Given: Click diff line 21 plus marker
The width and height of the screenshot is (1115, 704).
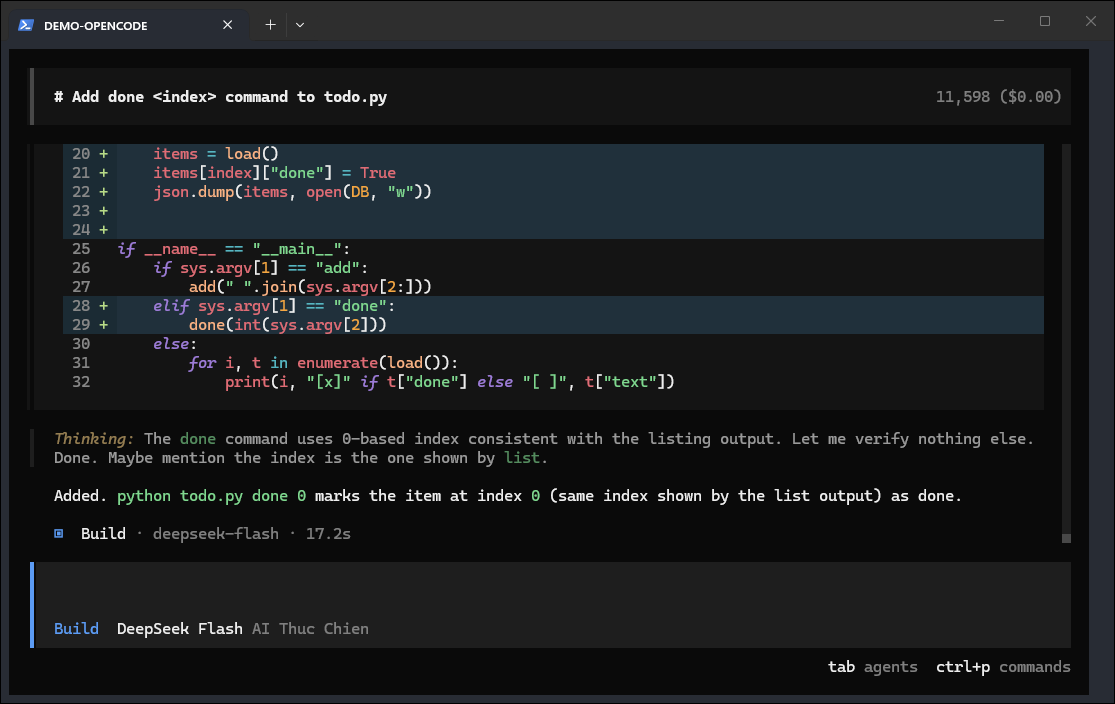Looking at the screenshot, I should pos(104,173).
